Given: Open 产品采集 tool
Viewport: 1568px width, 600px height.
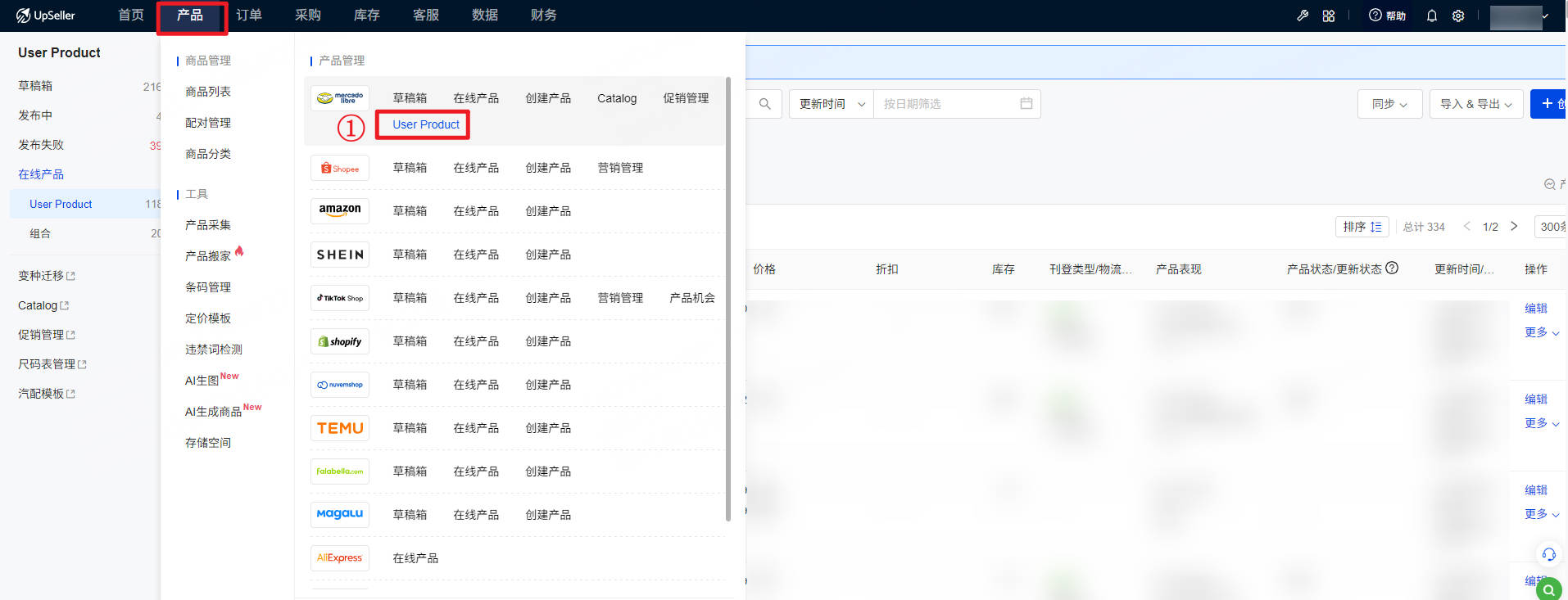Looking at the screenshot, I should (208, 225).
